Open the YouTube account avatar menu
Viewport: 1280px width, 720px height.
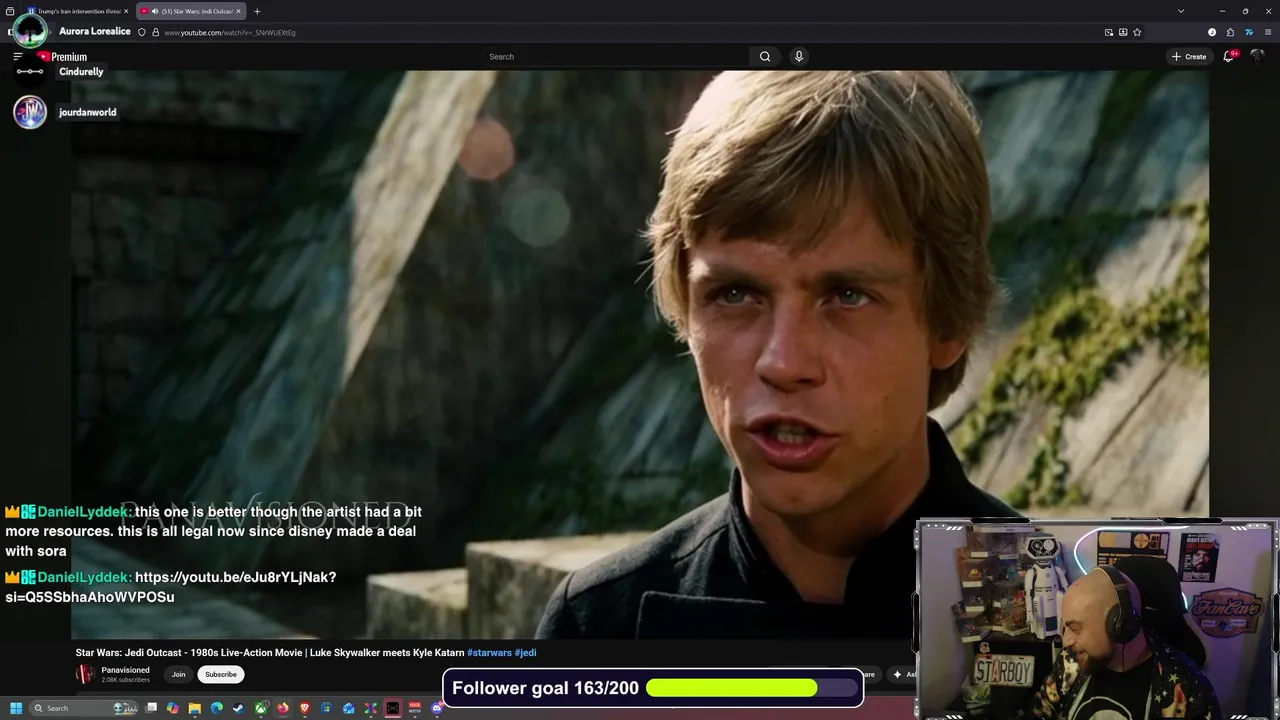point(1258,56)
